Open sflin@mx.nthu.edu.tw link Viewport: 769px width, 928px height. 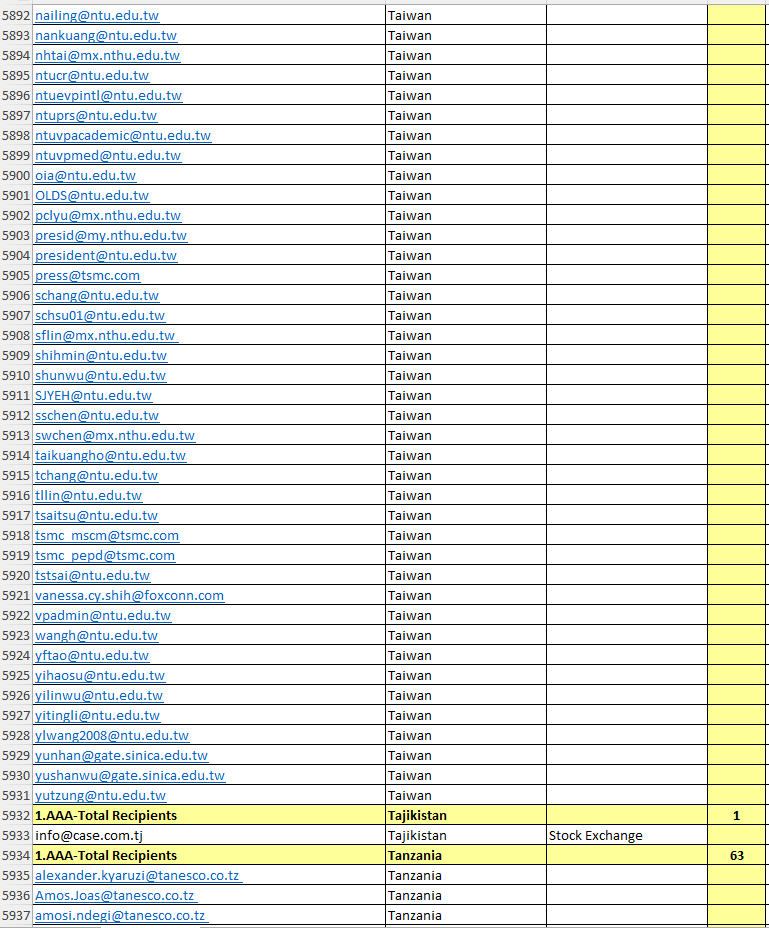(107, 336)
